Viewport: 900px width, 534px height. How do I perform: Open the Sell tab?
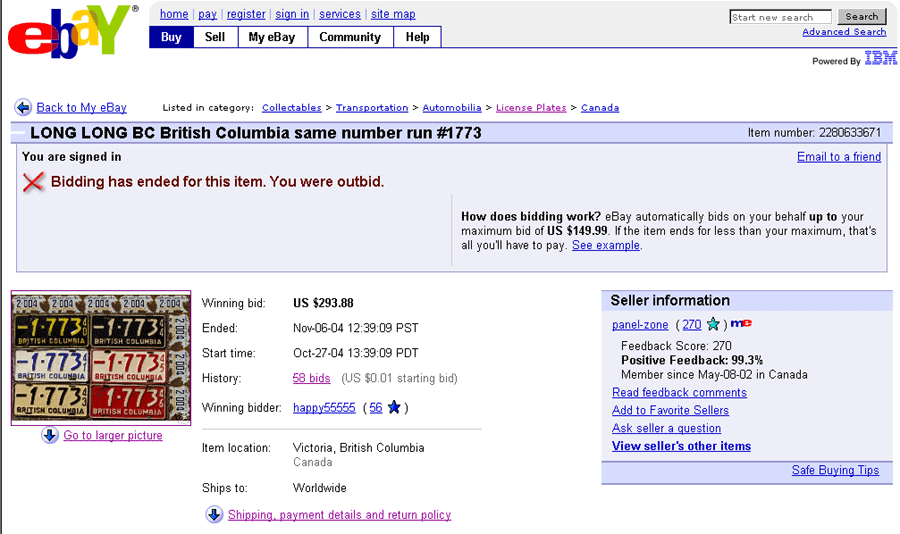[215, 37]
